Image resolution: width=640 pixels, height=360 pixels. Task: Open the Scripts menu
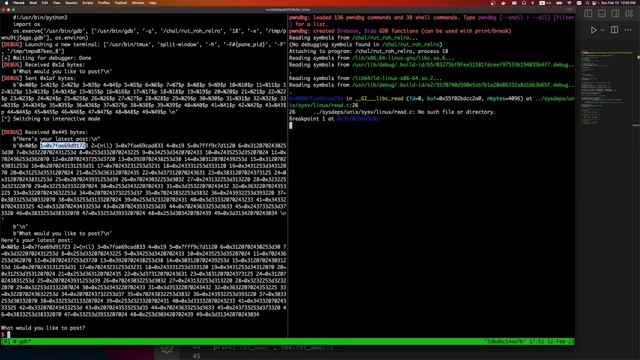point(88,3)
